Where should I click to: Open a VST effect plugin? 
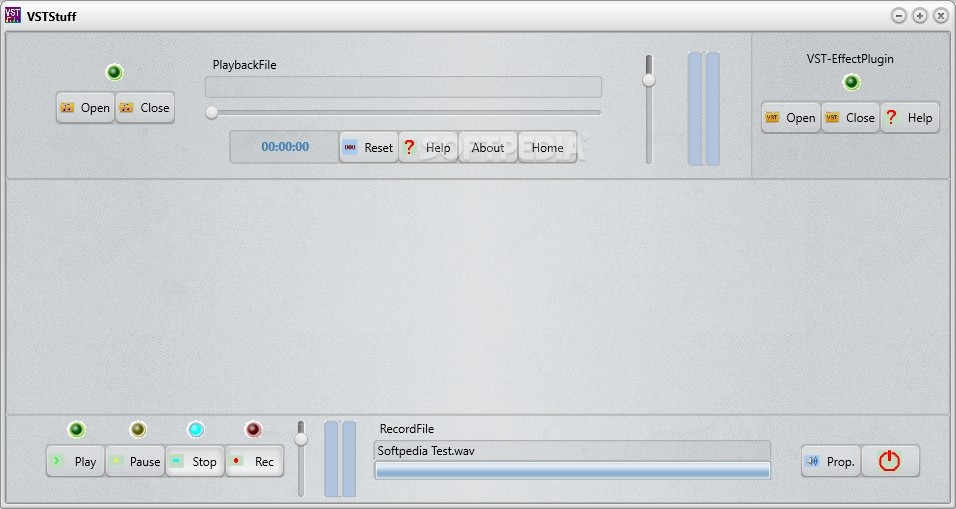click(791, 118)
